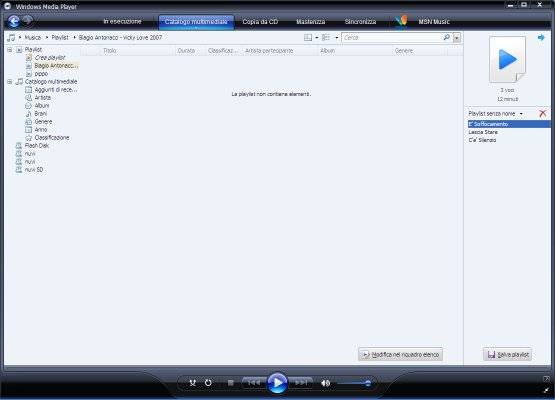Viewport: 555px width, 400px height.
Task: Hide the list pane with the blue arrow
Action: [541, 37]
